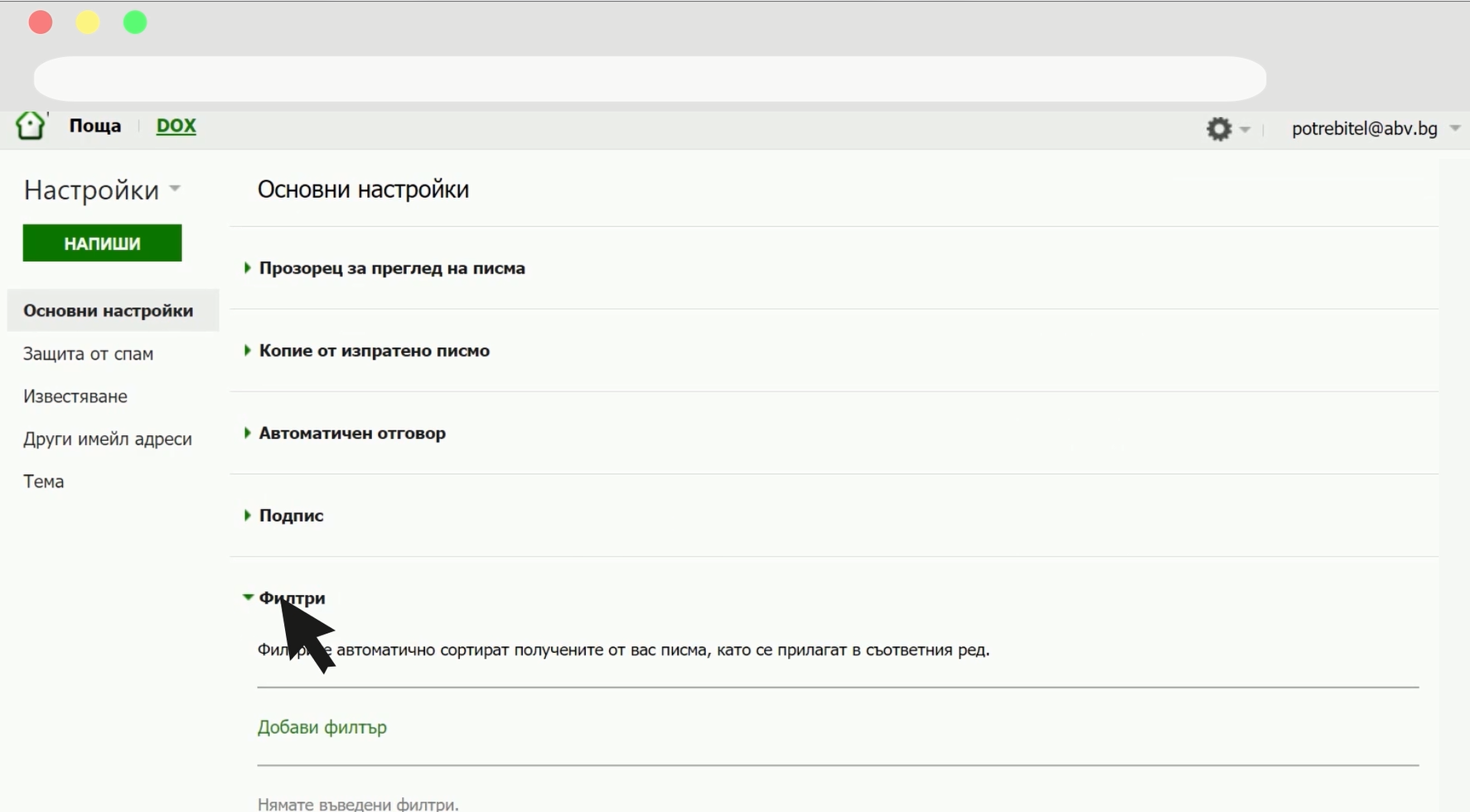Viewport: 1470px width, 812px height.
Task: Expand the Подпис section
Action: coord(284,515)
